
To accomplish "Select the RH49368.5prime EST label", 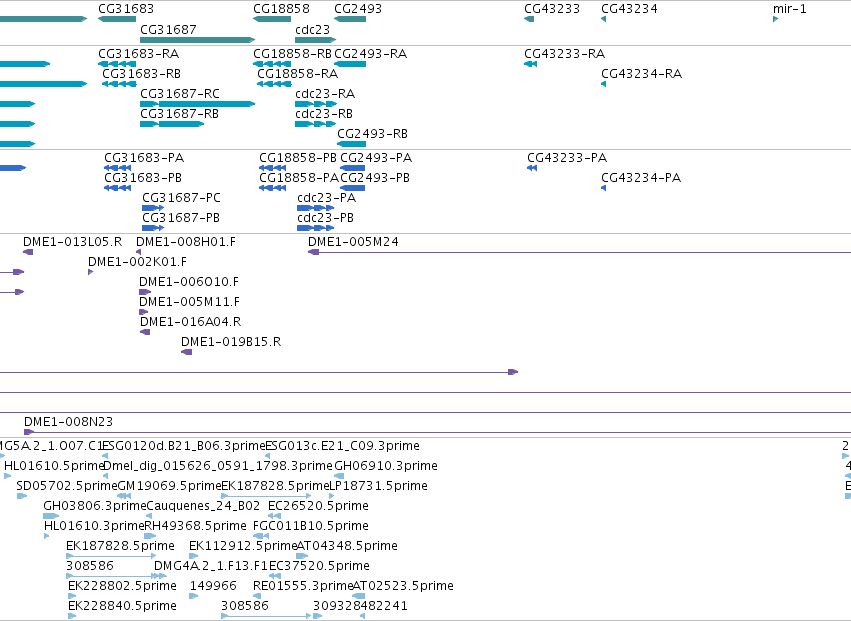I will [195, 526].
